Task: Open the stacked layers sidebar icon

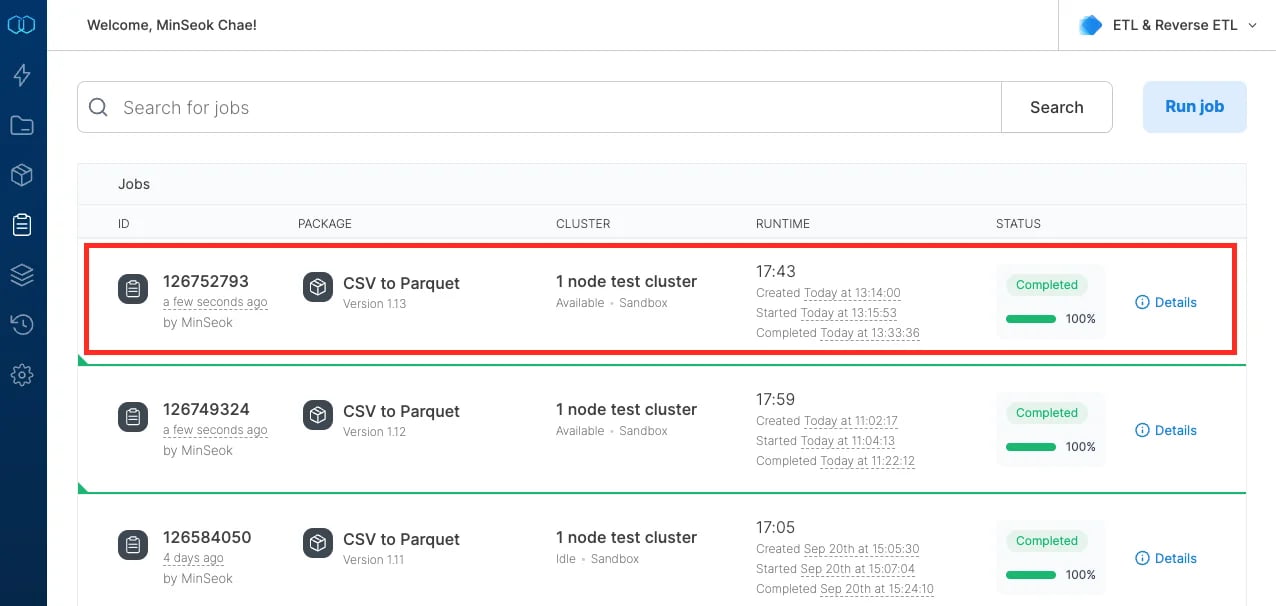Action: coord(22,275)
